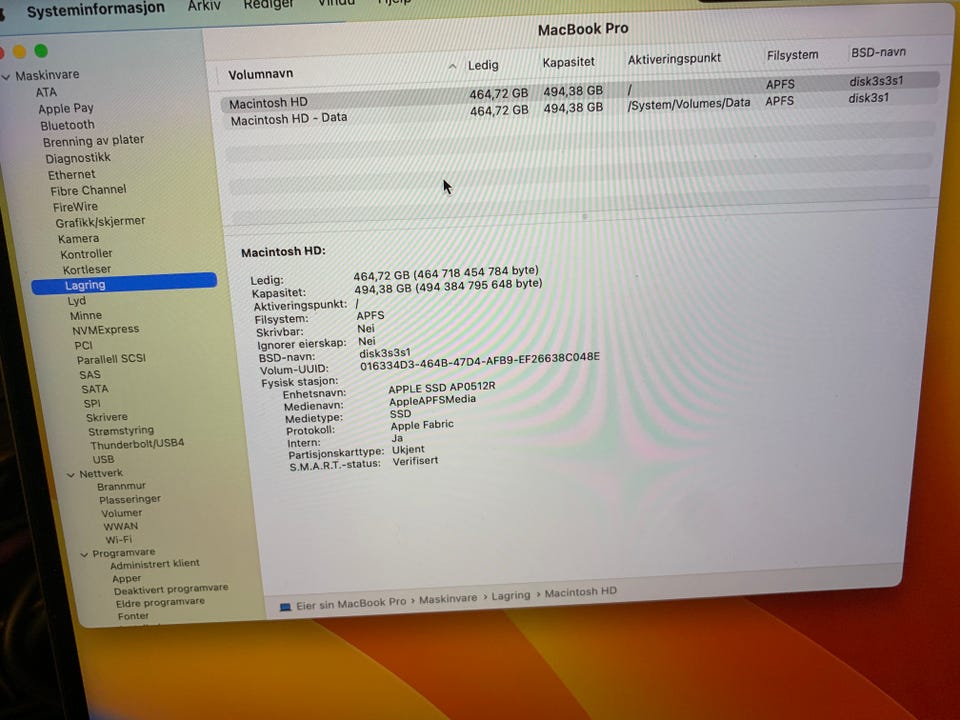The image size is (960, 720).
Task: Select Deaktivert programvare item
Action: [171, 589]
